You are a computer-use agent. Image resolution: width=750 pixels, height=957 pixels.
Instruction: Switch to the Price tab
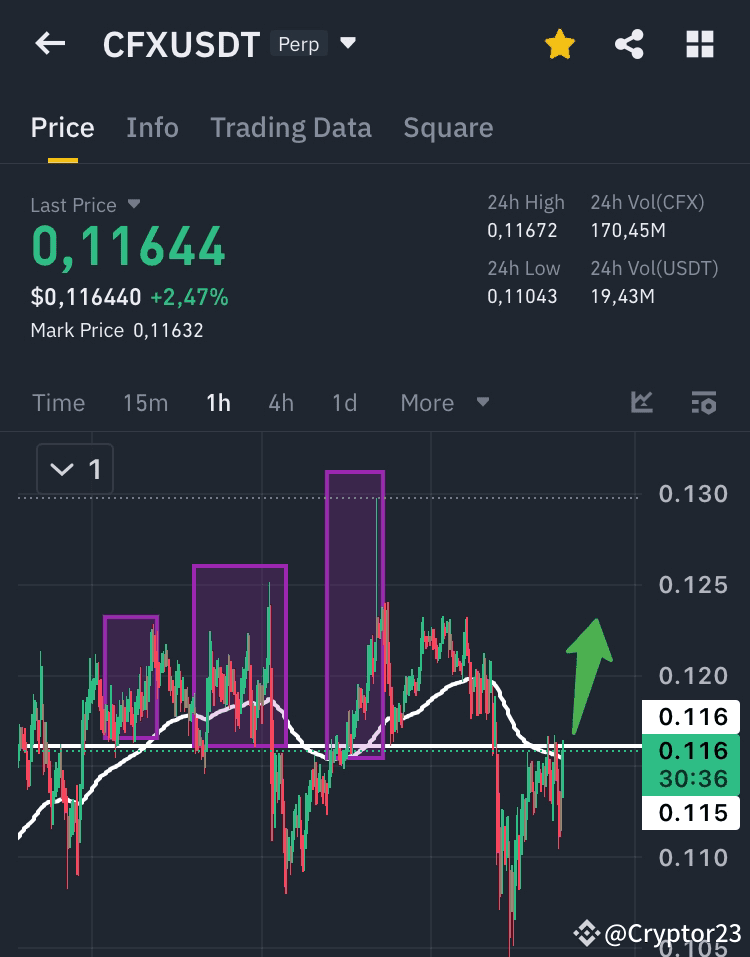(62, 128)
